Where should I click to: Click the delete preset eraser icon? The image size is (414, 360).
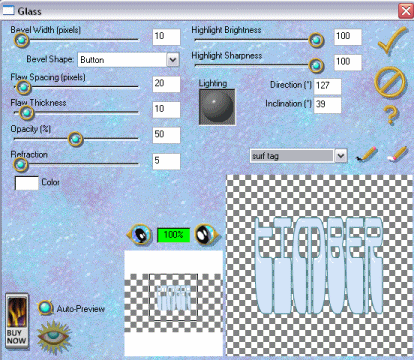tap(398, 154)
